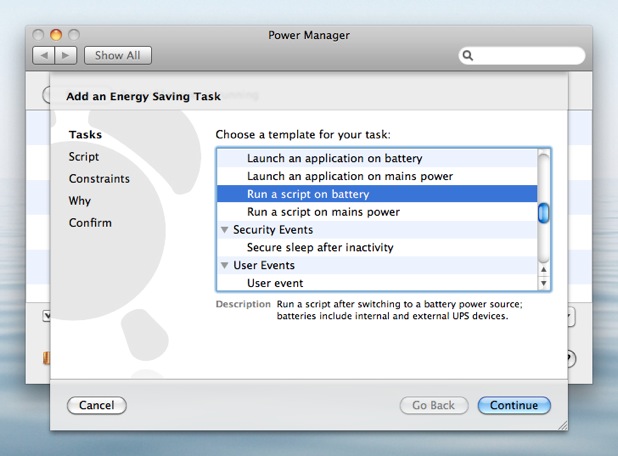
Task: Click the Tasks step in sidebar
Action: 85,135
